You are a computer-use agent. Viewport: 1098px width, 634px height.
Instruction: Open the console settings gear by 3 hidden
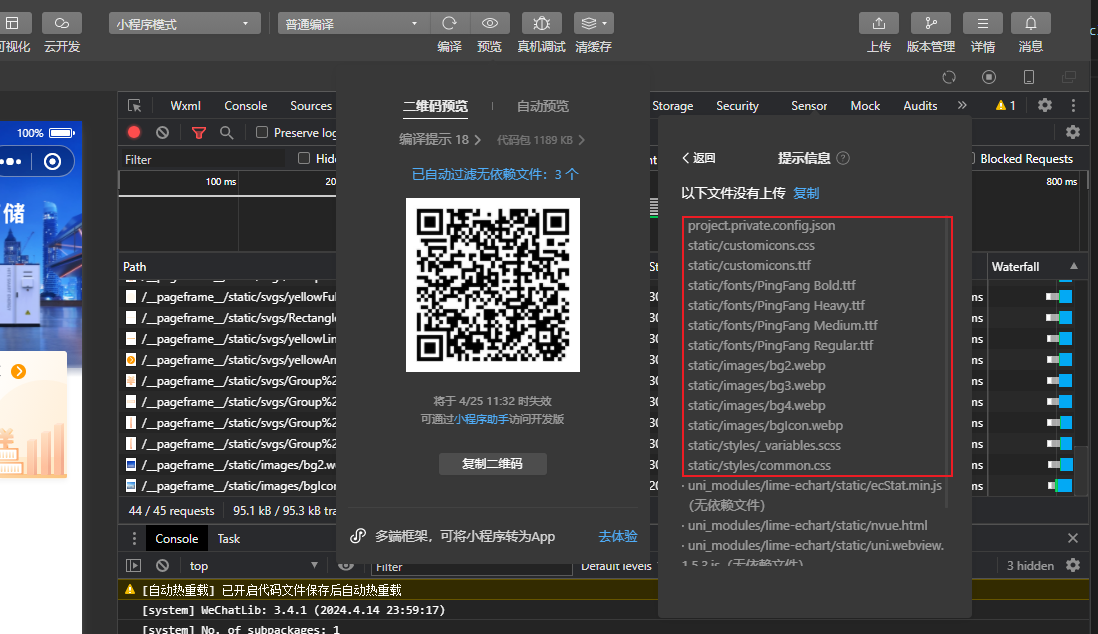tap(1073, 565)
